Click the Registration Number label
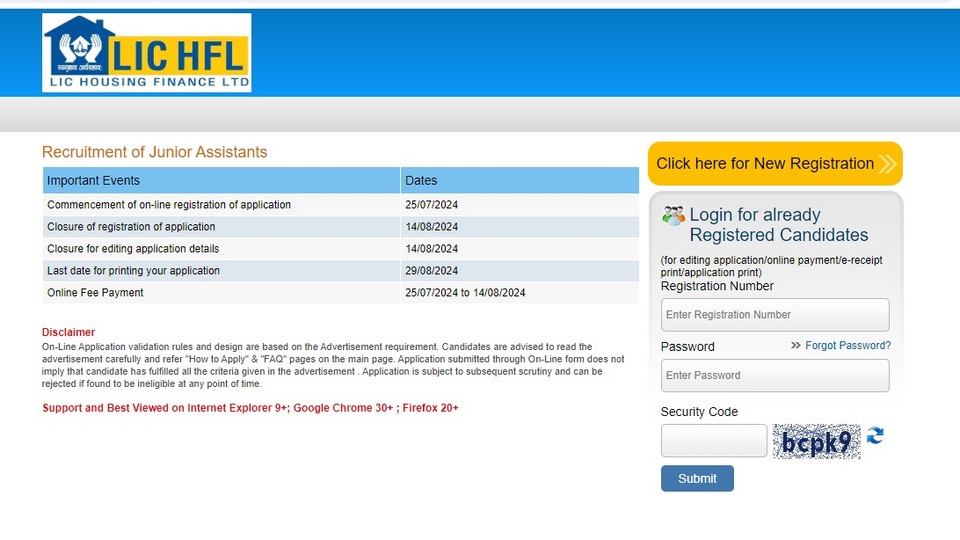Image resolution: width=960 pixels, height=540 pixels. click(717, 286)
